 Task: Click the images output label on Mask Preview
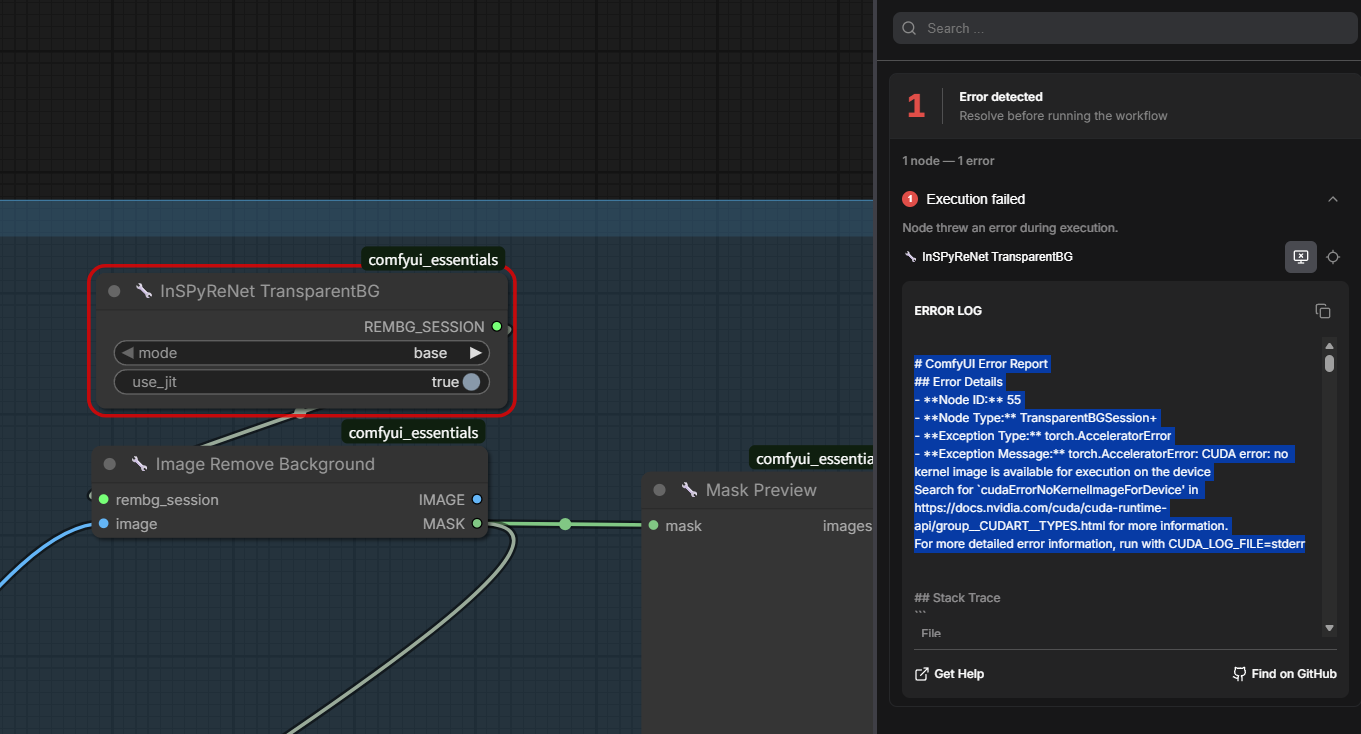847,526
